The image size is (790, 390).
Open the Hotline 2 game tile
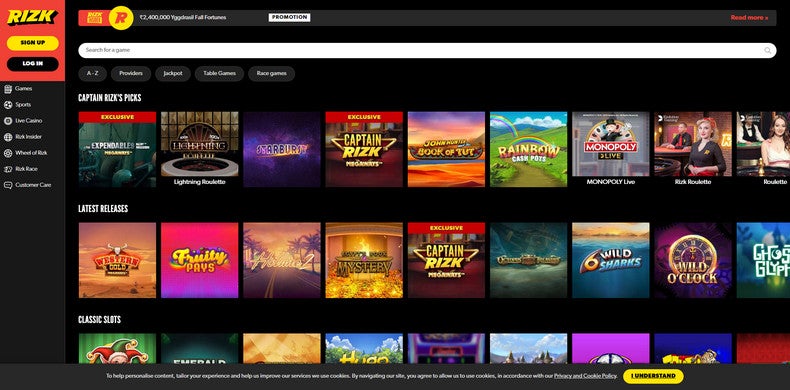click(282, 261)
